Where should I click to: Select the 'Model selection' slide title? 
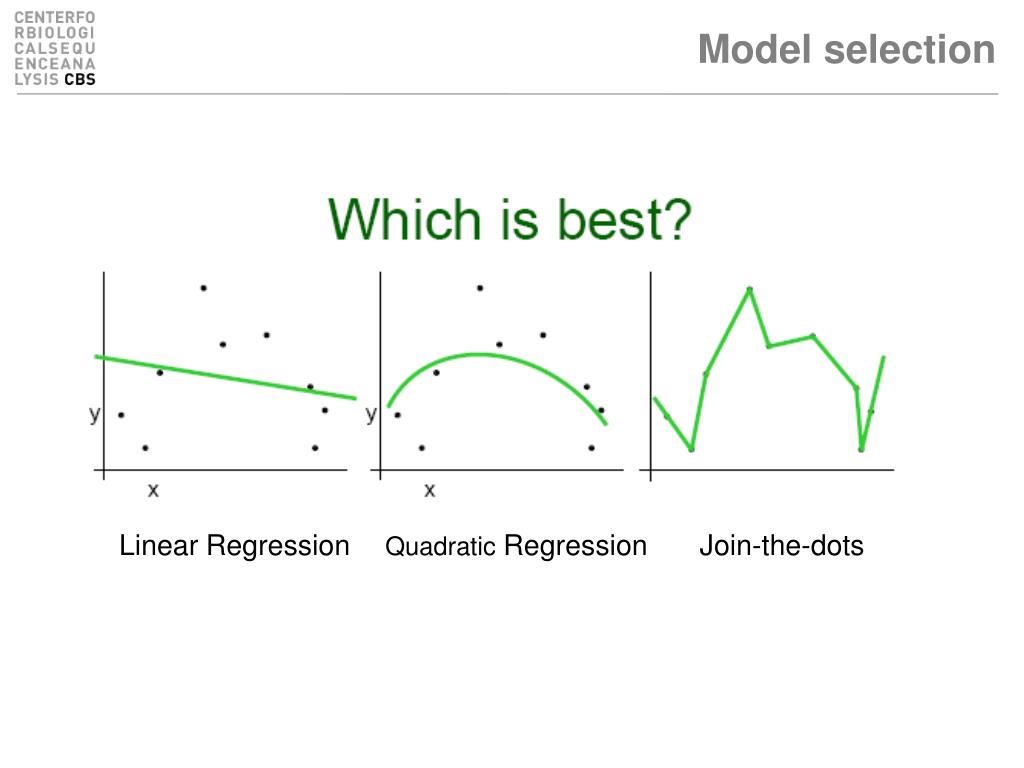846,50
